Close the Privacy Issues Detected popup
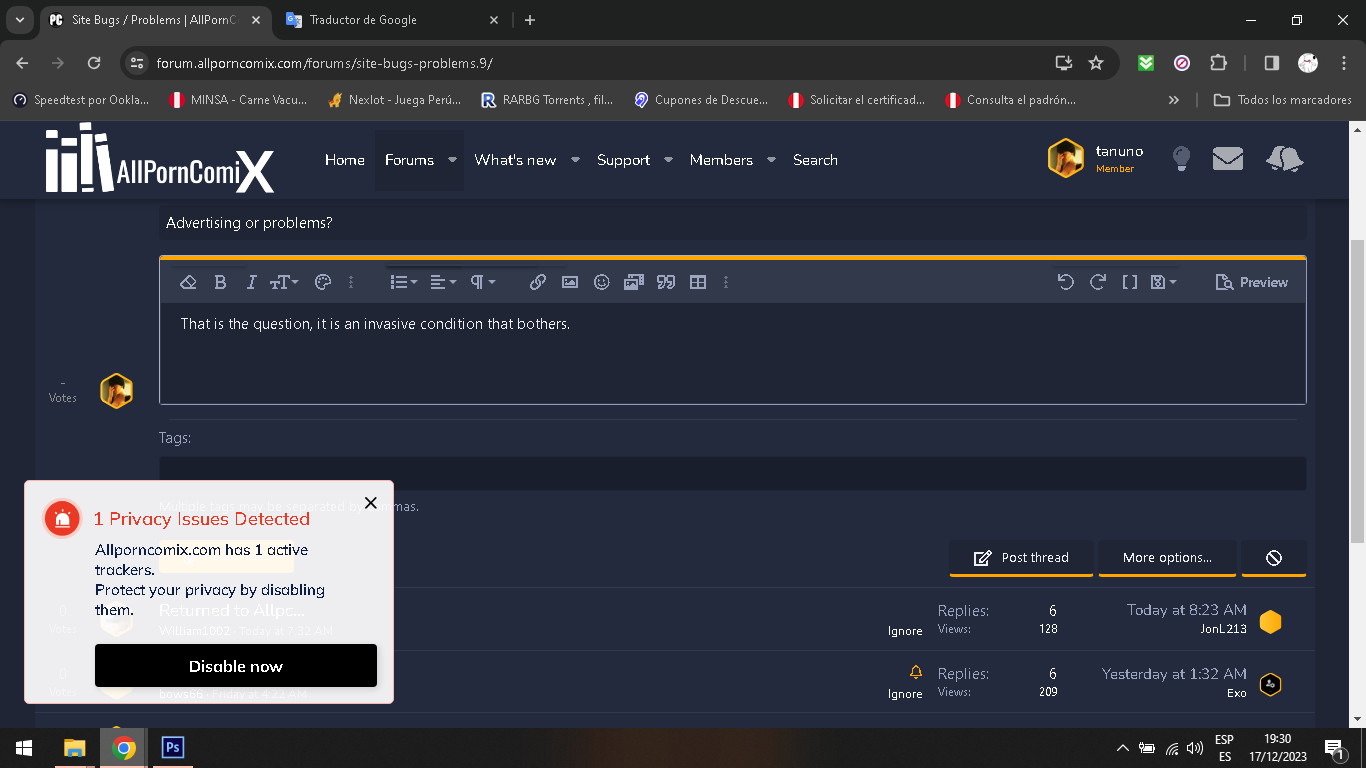 tap(371, 503)
